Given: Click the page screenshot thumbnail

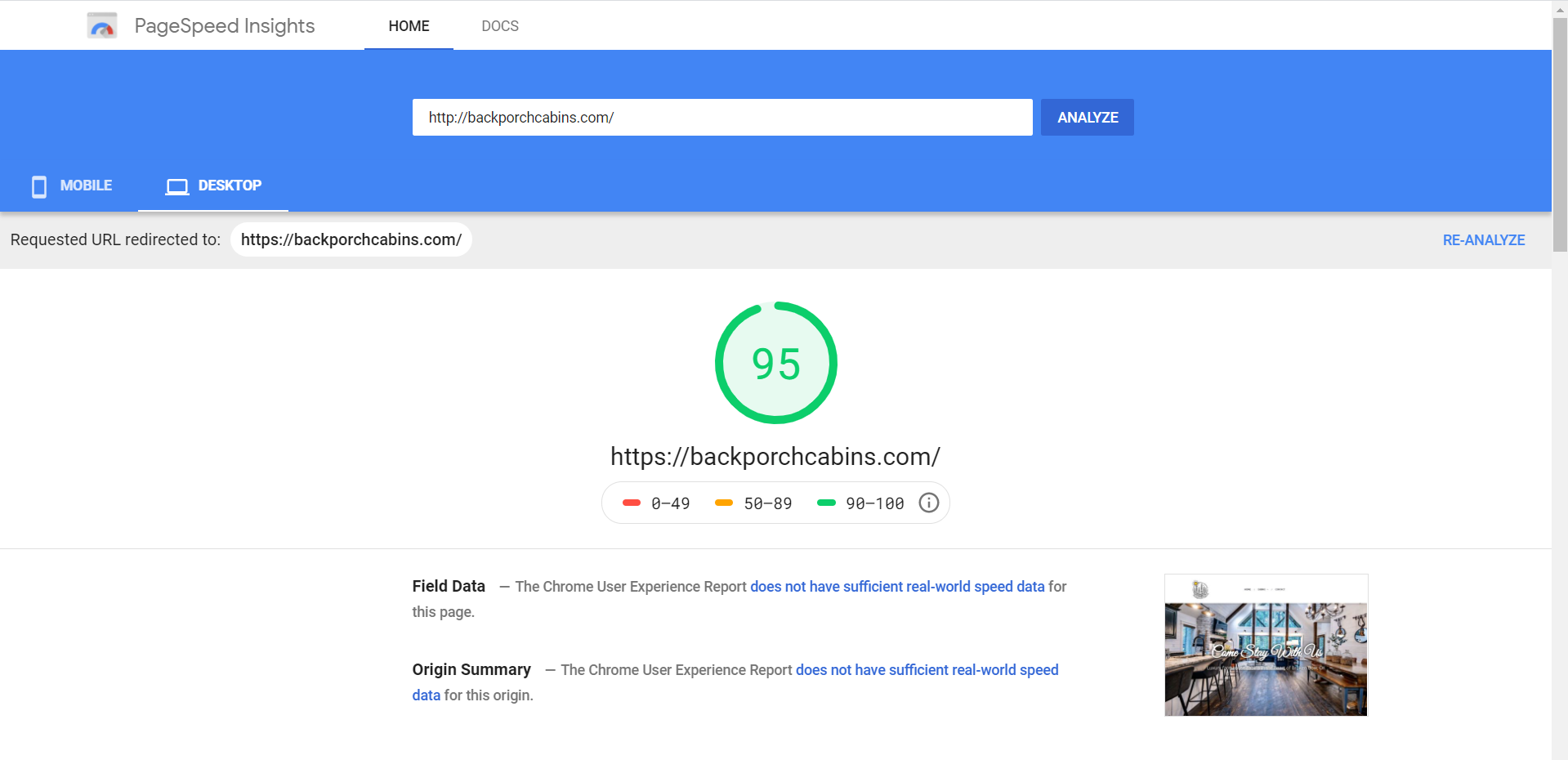Looking at the screenshot, I should (x=1266, y=645).
